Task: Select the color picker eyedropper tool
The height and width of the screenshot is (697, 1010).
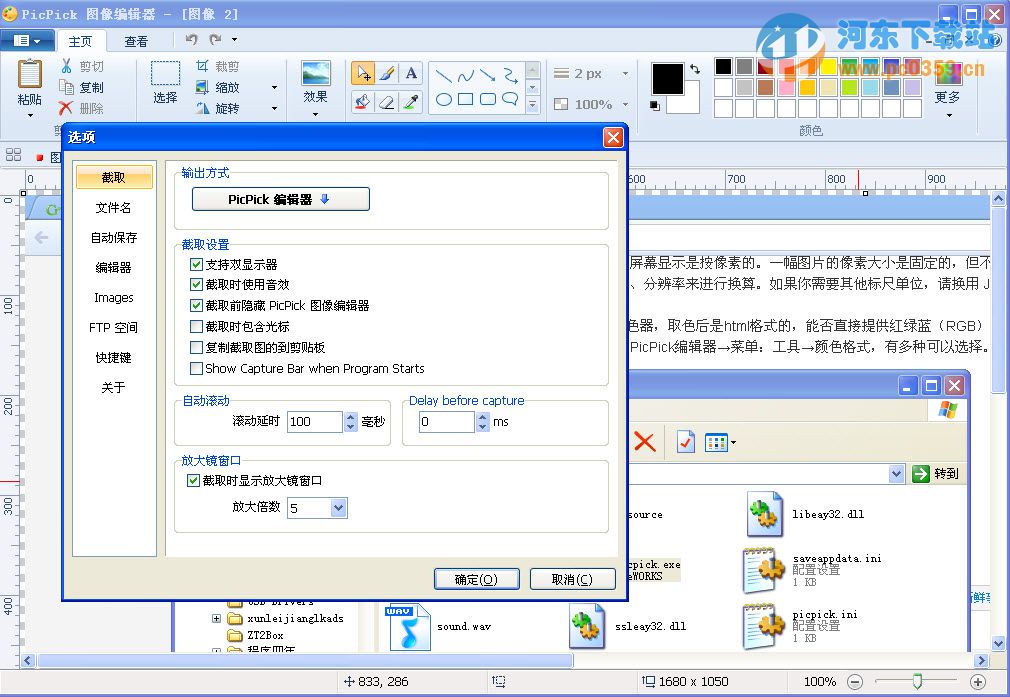Action: 411,101
